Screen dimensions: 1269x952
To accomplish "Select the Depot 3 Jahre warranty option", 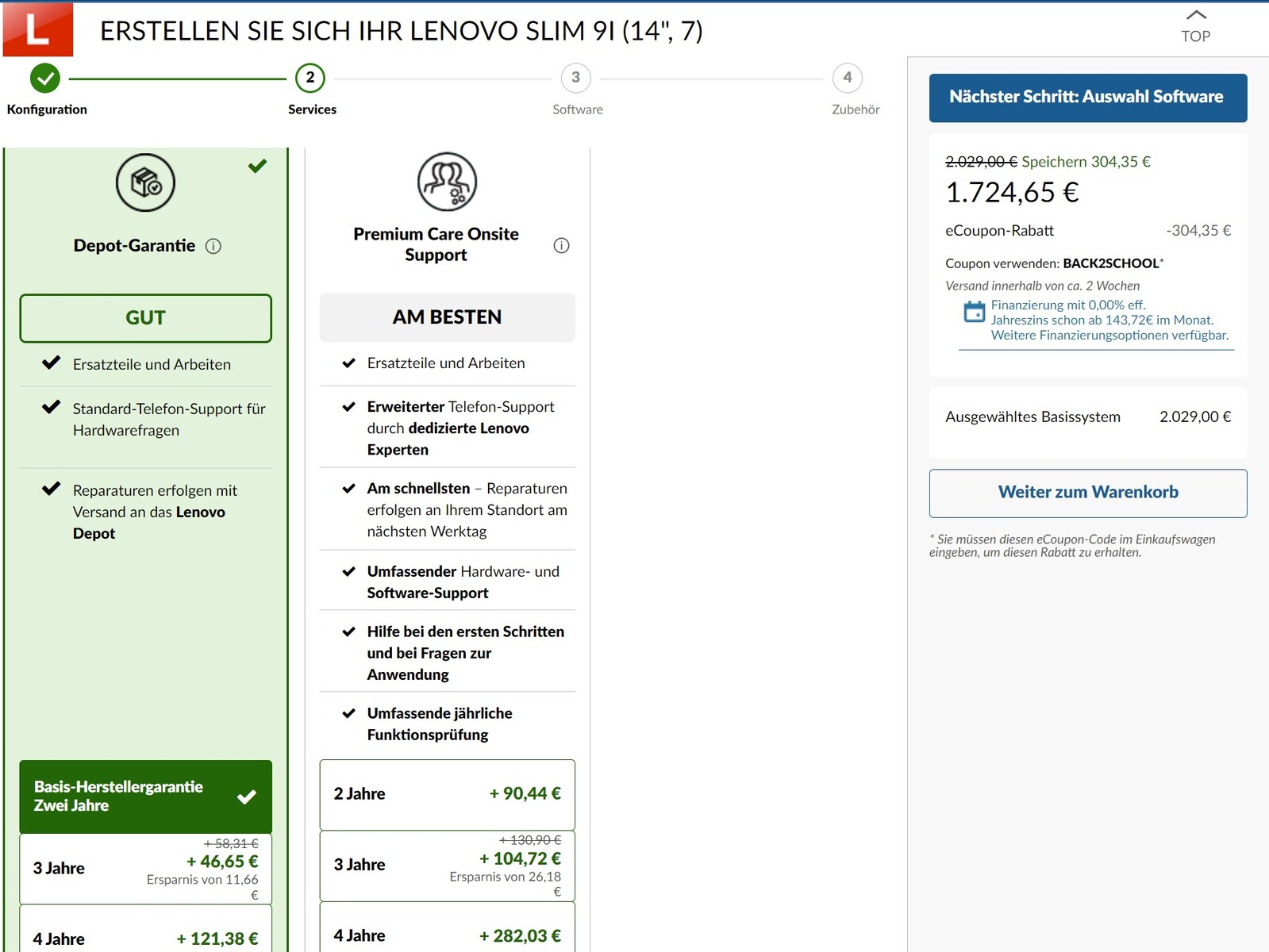I will click(145, 868).
